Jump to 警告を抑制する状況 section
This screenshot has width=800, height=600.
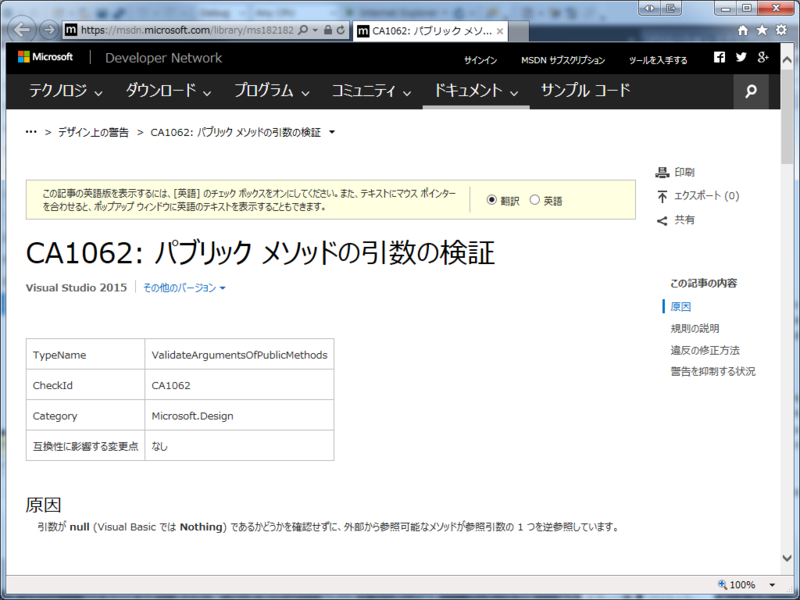point(713,371)
